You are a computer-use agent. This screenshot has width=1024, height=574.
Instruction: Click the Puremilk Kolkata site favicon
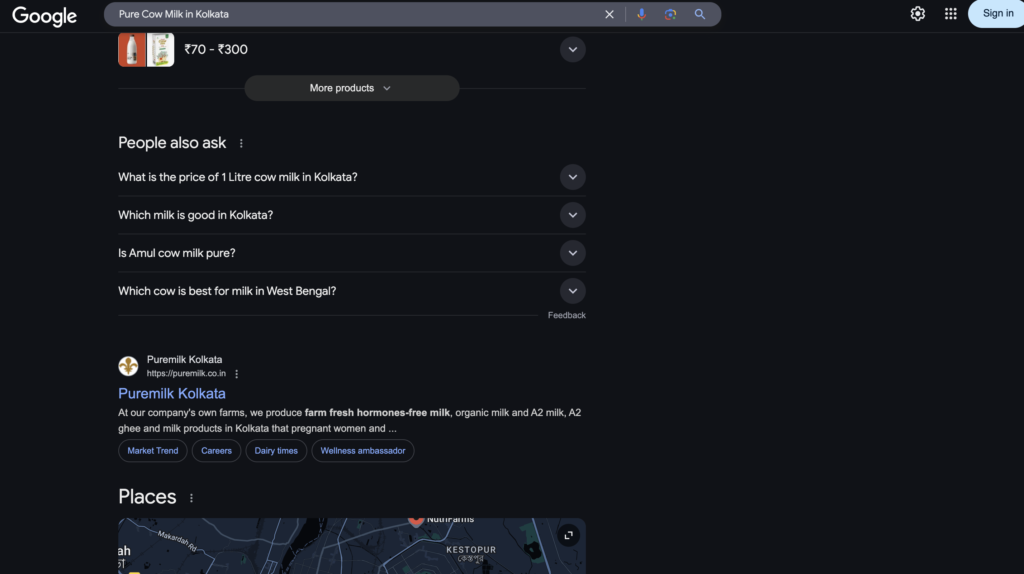point(128,366)
